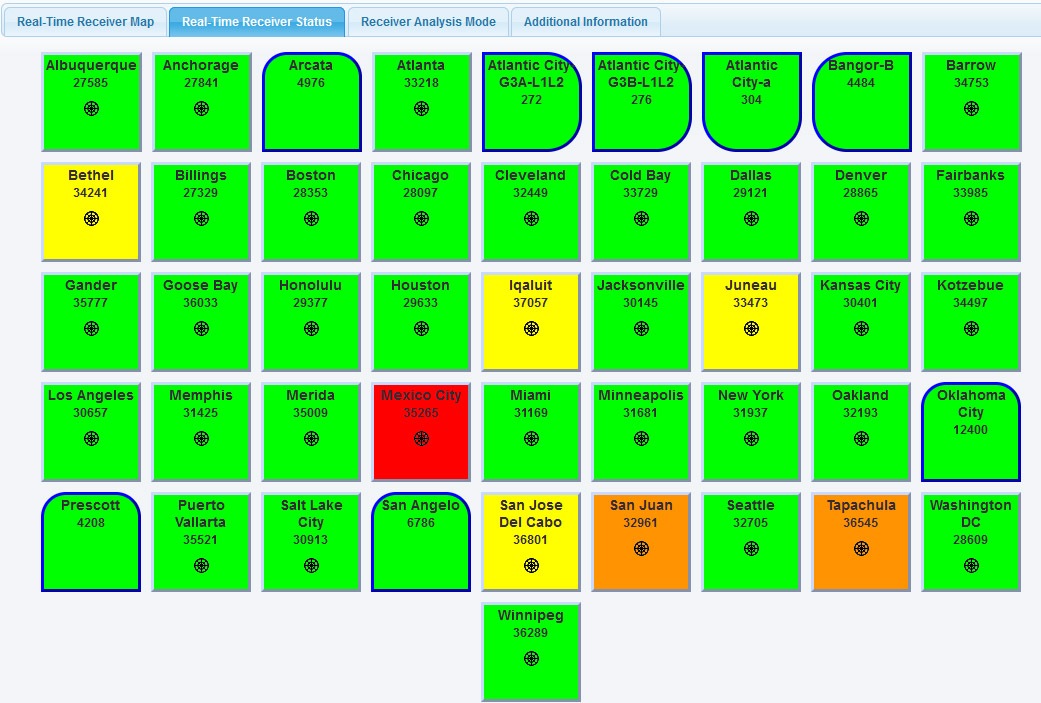Click the compass icon in Tapachula tile

[x=861, y=548]
